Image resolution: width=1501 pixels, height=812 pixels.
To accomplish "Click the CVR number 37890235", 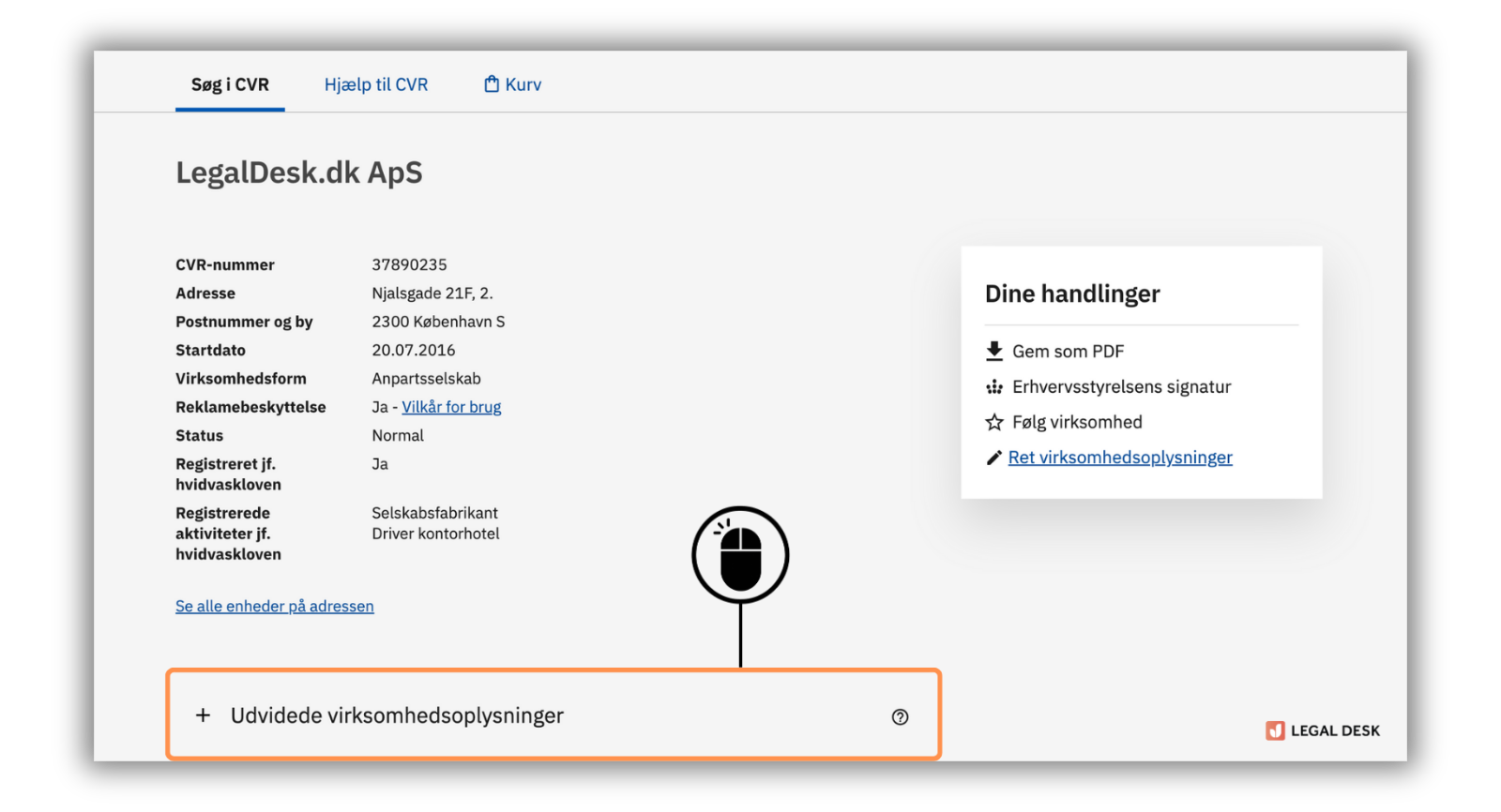I will click(409, 265).
